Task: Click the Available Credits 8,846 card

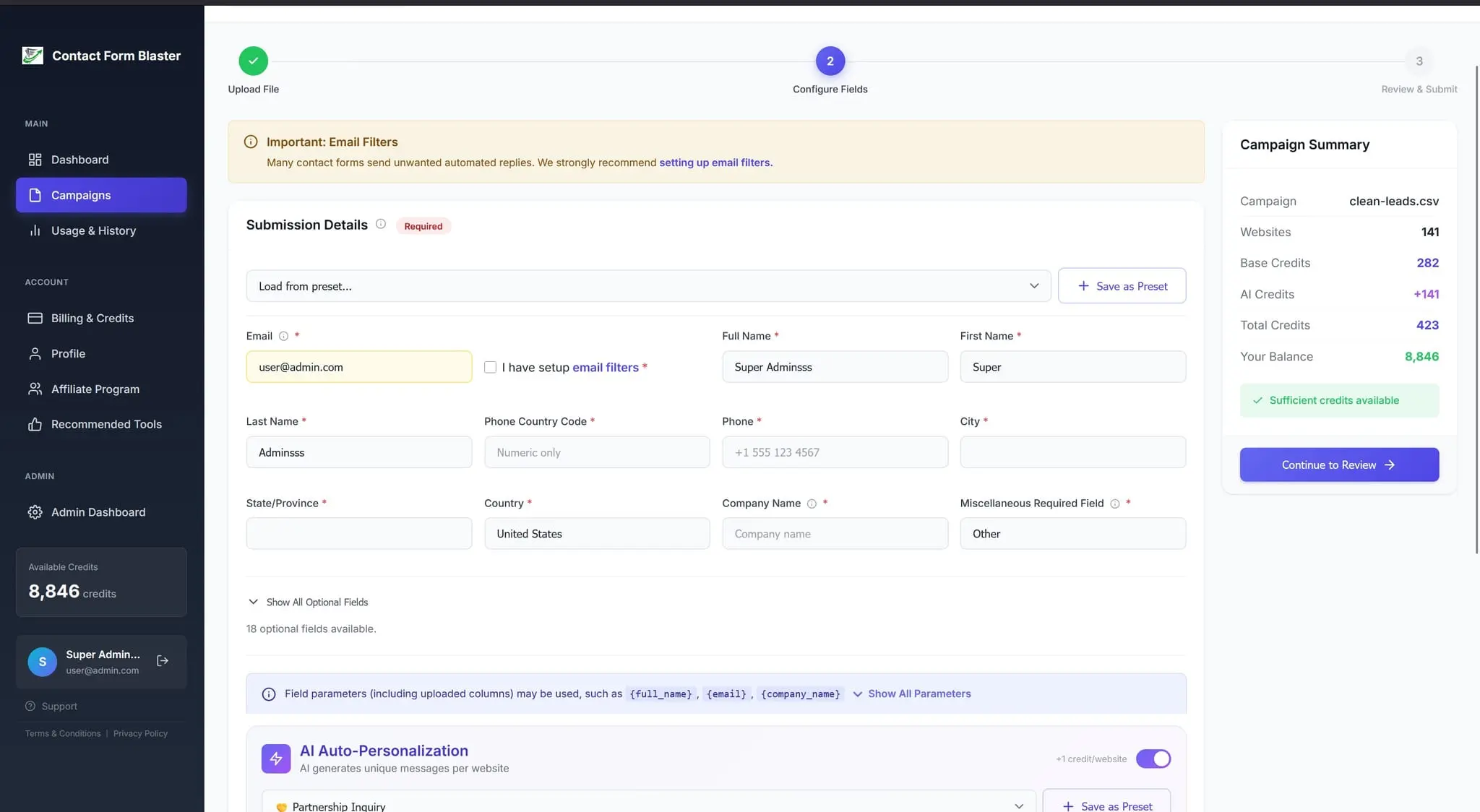Action: [101, 582]
